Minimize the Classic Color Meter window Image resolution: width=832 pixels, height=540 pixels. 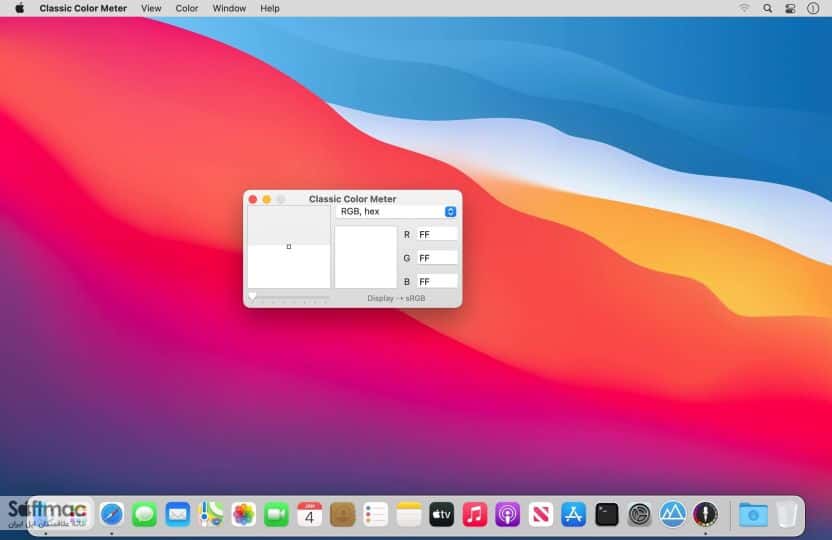click(x=267, y=199)
